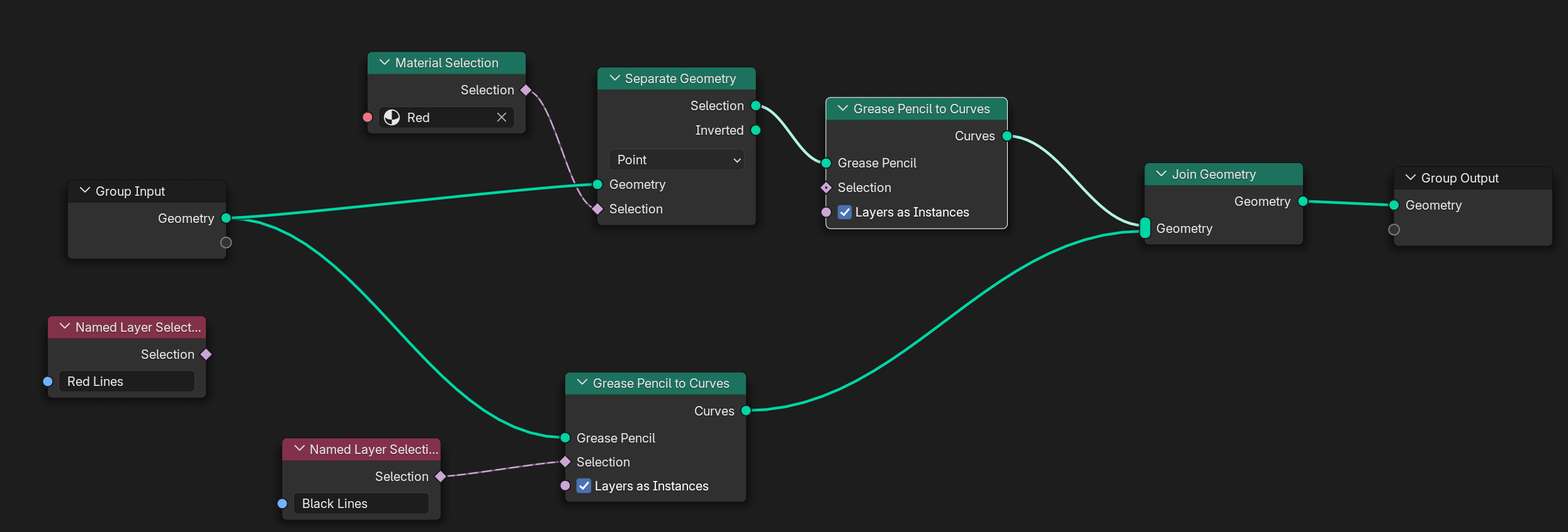
Task: Click Grease Pencil input socket on lower node
Action: tap(565, 438)
